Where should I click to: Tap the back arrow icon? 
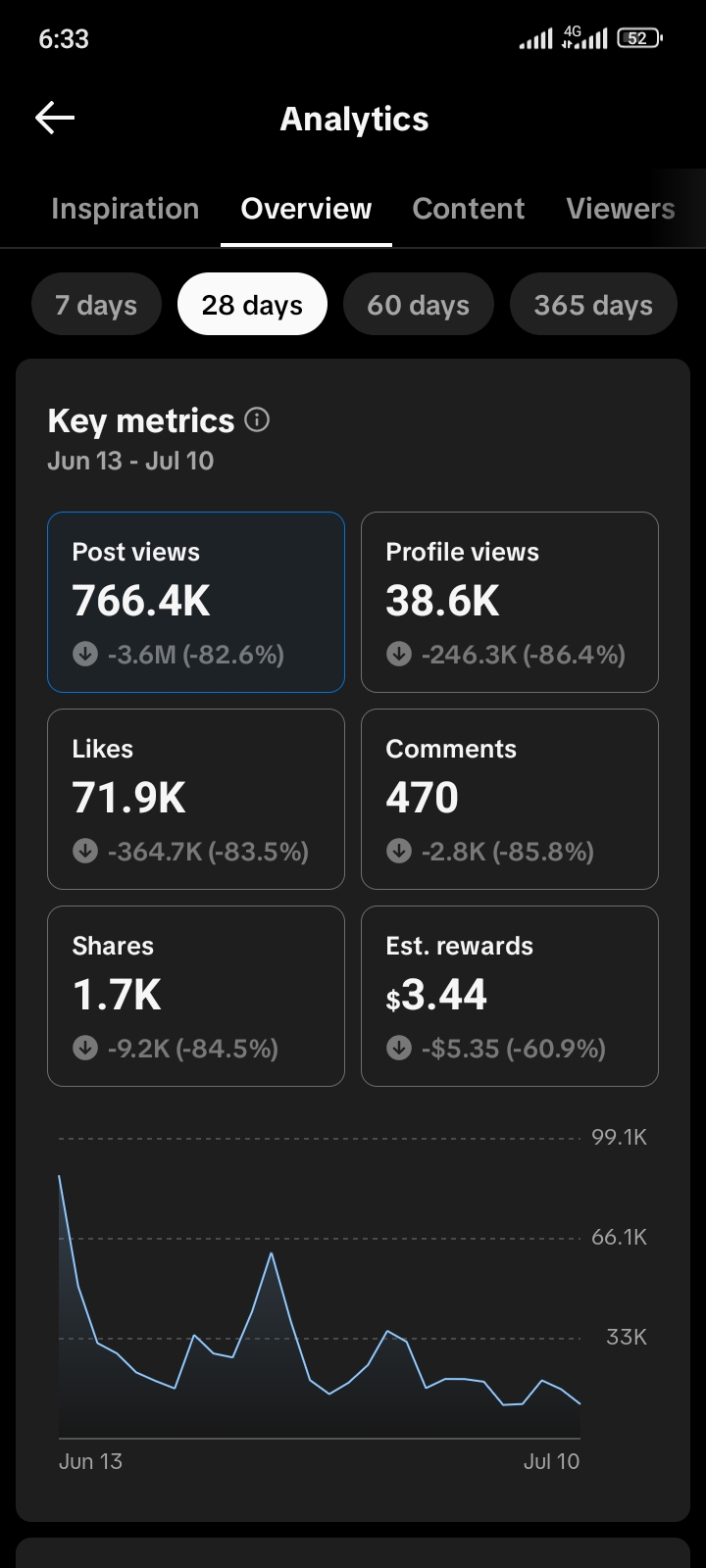[55, 119]
